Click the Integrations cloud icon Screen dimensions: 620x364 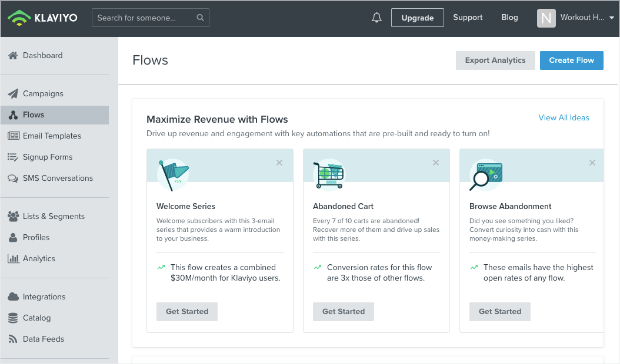(13, 297)
